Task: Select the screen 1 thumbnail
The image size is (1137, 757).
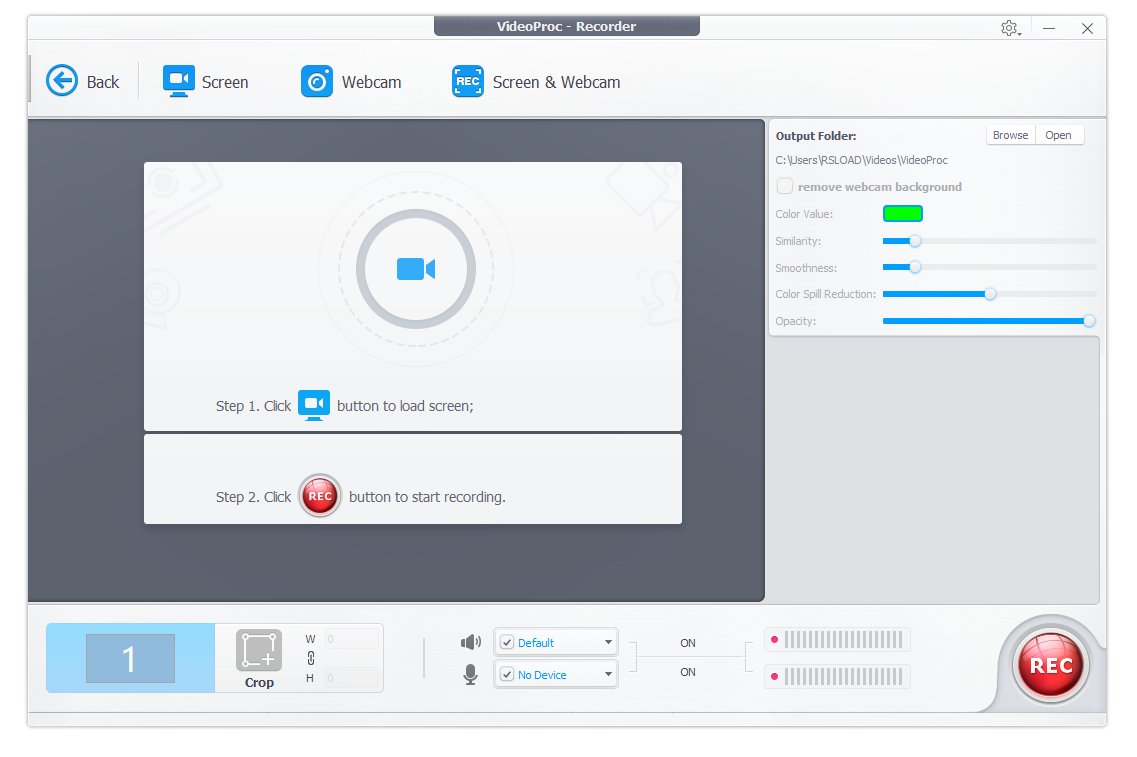Action: (131, 658)
